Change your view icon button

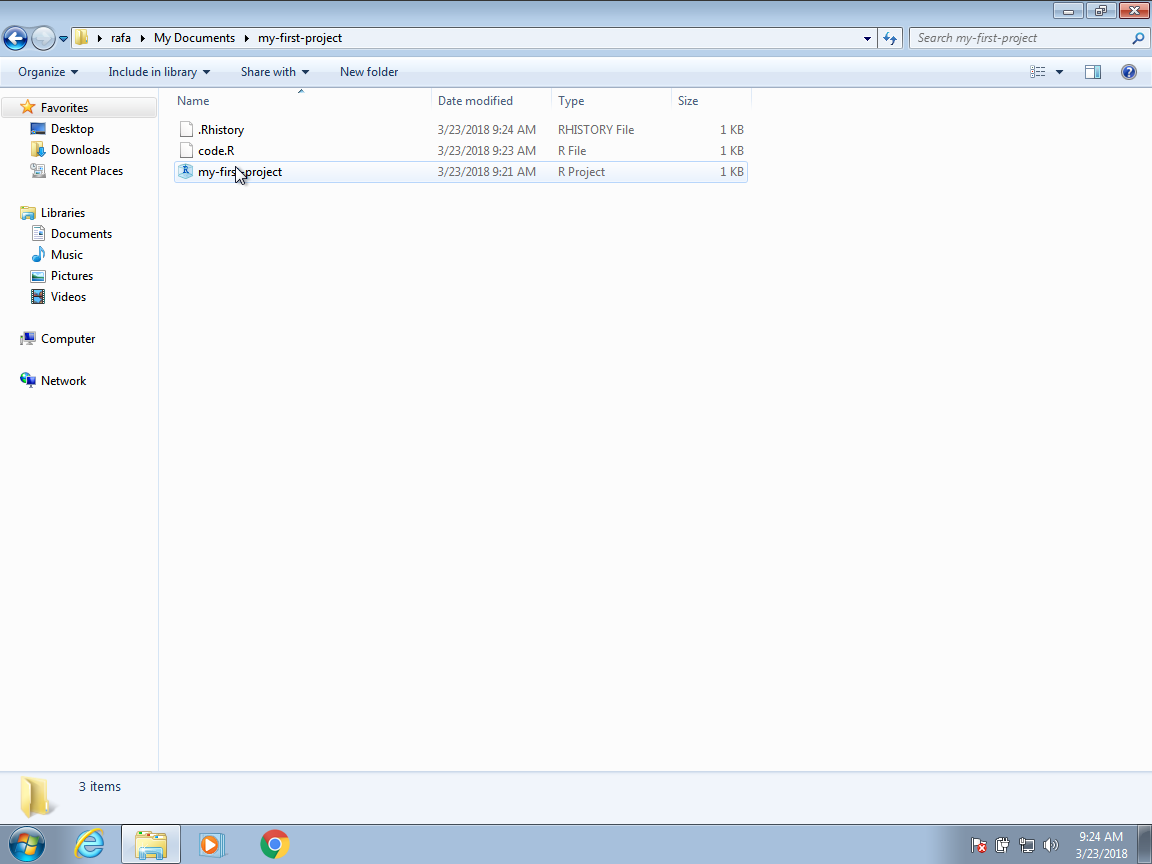tap(1037, 72)
